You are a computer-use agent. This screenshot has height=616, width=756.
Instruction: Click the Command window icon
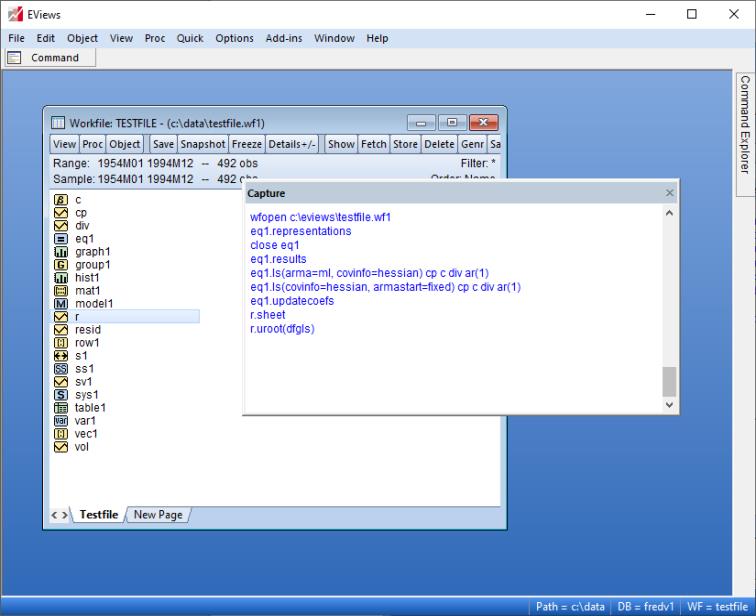point(14,58)
